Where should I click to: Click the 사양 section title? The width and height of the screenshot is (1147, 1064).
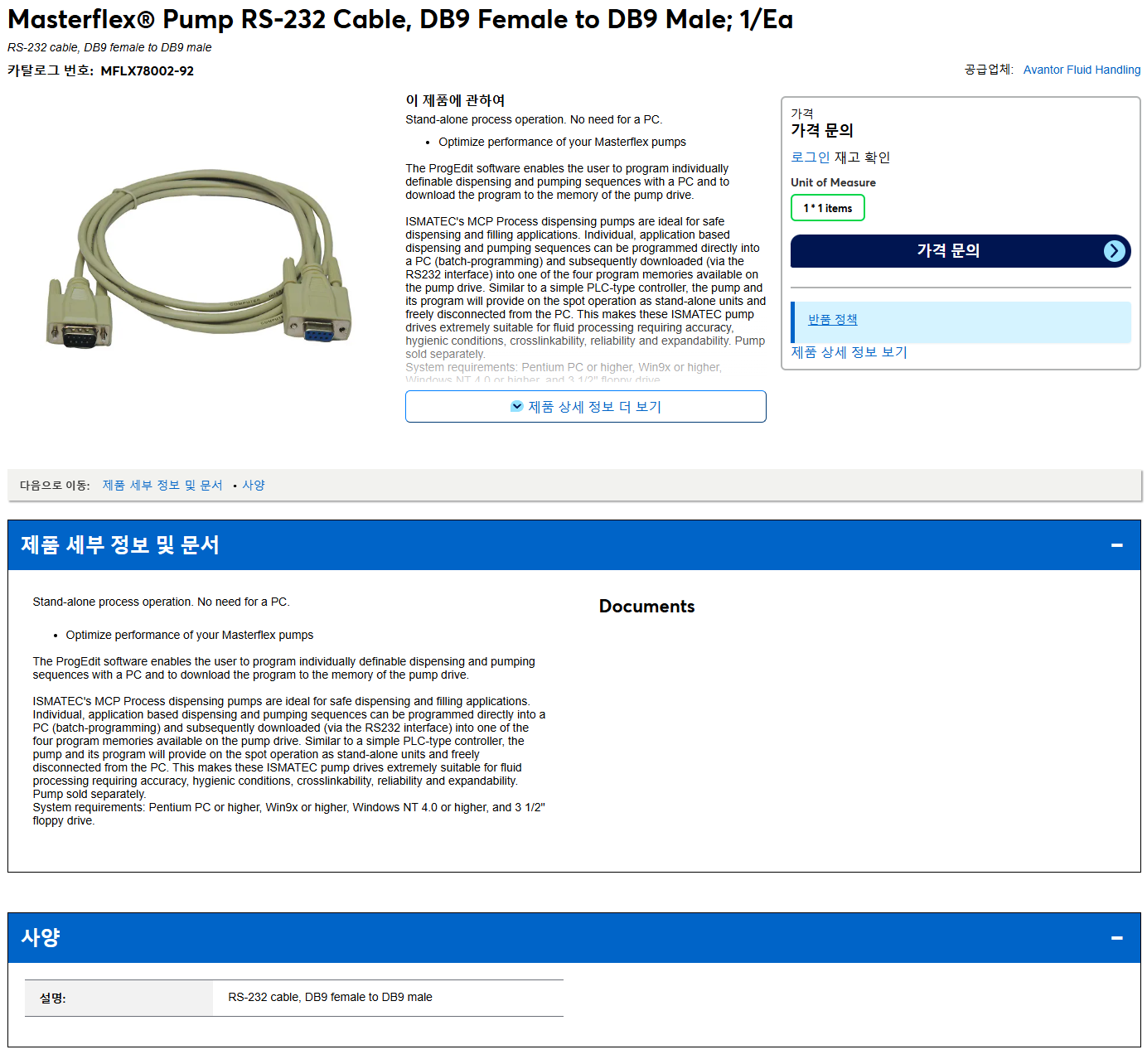41,937
